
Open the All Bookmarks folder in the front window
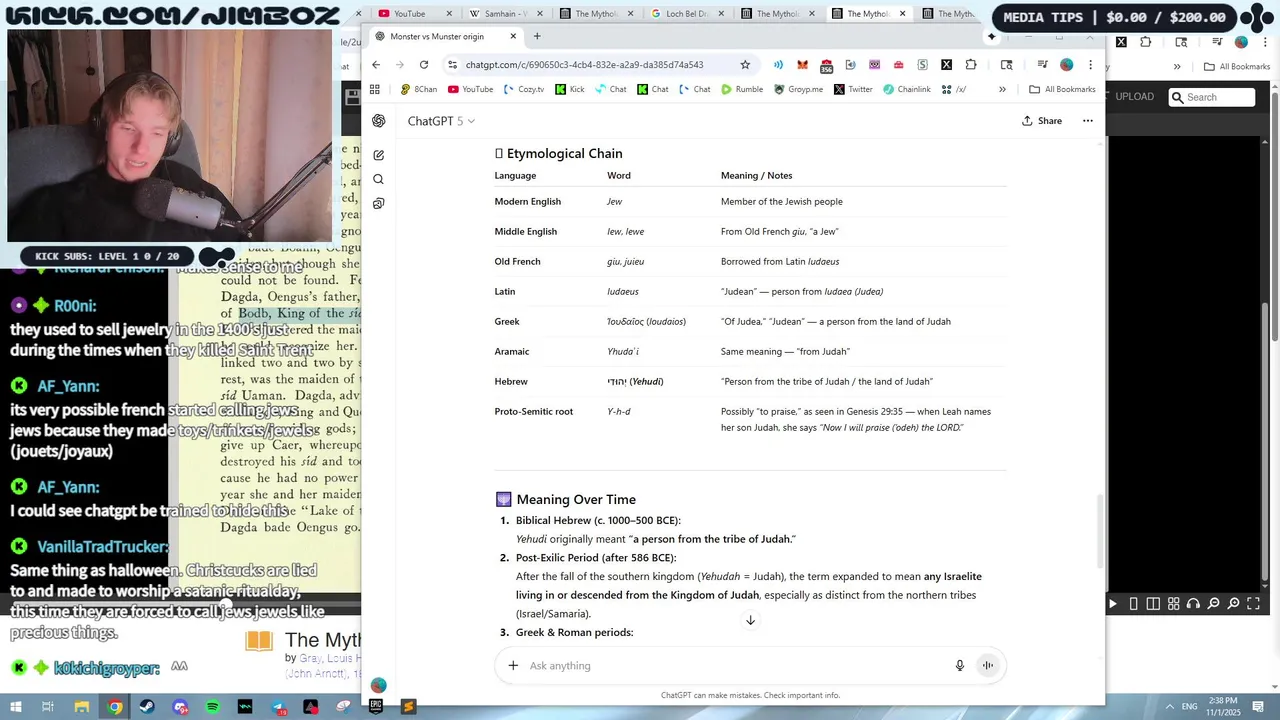tap(1063, 89)
